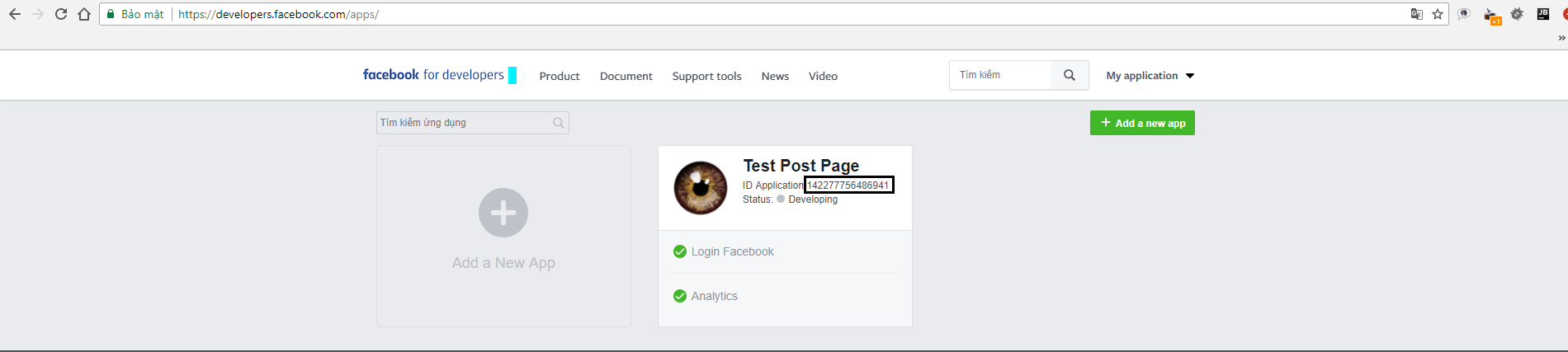Click the browser forward arrow
Image resolution: width=1568 pixels, height=352 pixels.
coord(38,14)
